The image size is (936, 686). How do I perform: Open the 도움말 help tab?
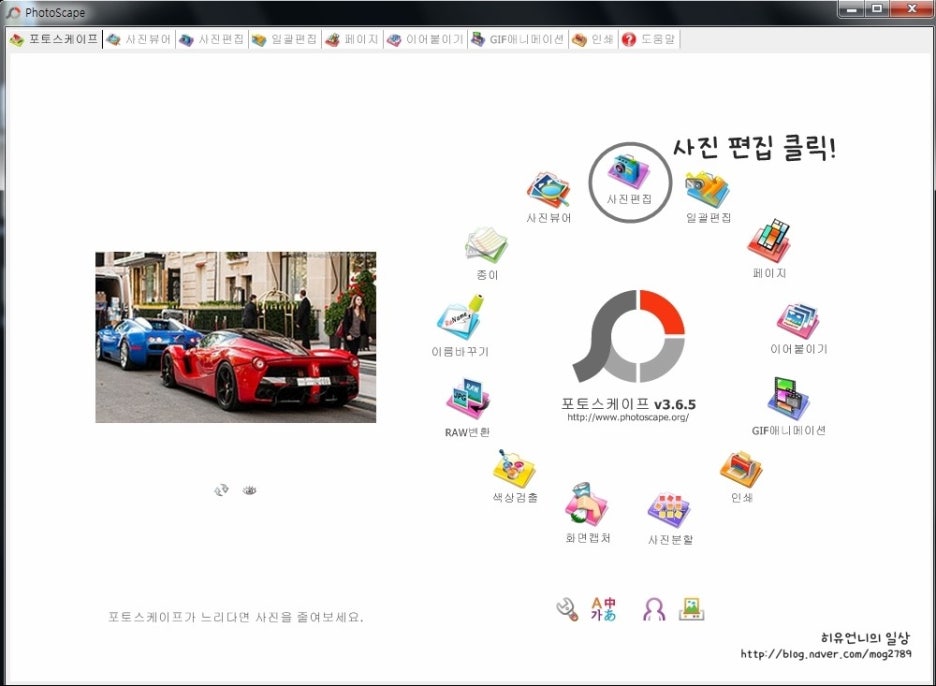[648, 39]
